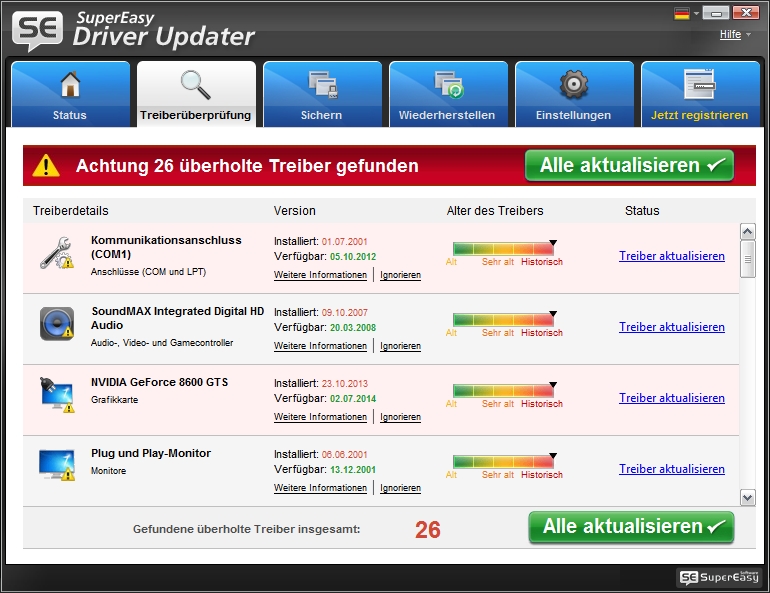The width and height of the screenshot is (770, 593).
Task: Open Weitere Informationen for Plug und Play-Monitor
Action: tap(320, 488)
